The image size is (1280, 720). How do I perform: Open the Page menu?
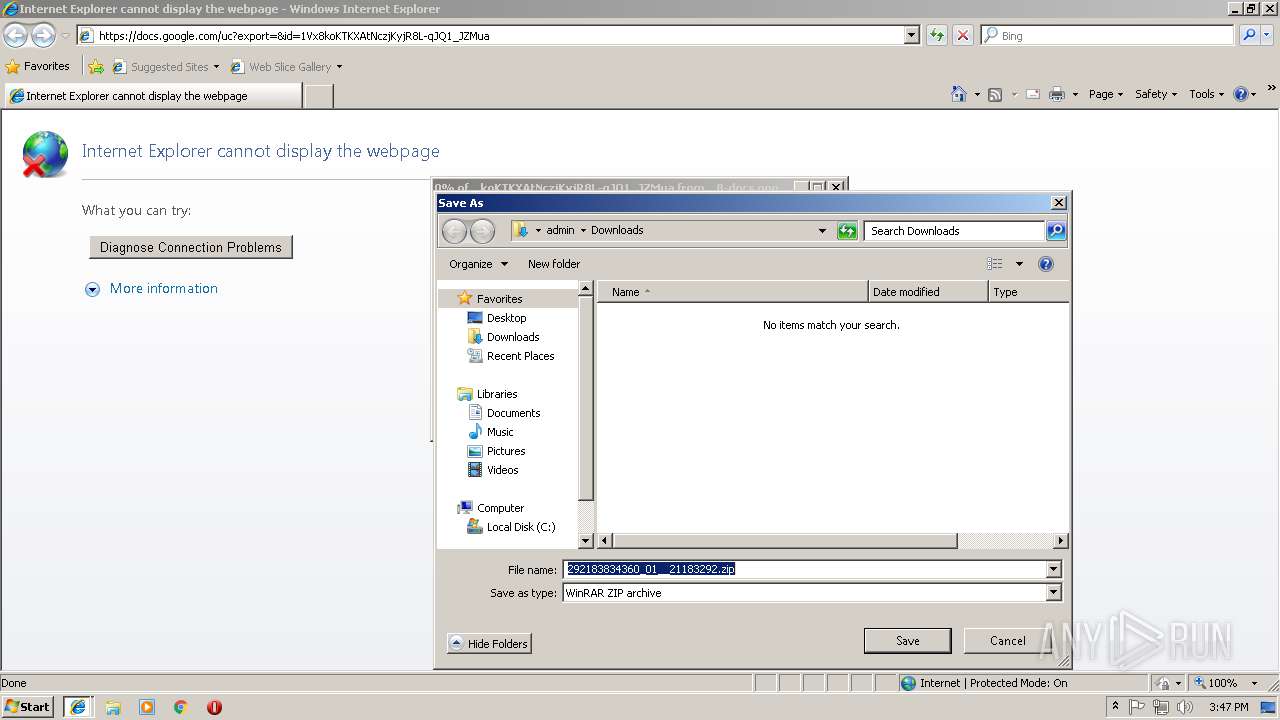coord(1106,94)
